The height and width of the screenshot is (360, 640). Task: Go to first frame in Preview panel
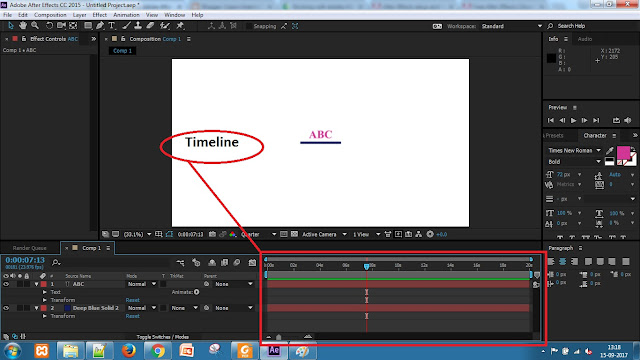click(551, 120)
